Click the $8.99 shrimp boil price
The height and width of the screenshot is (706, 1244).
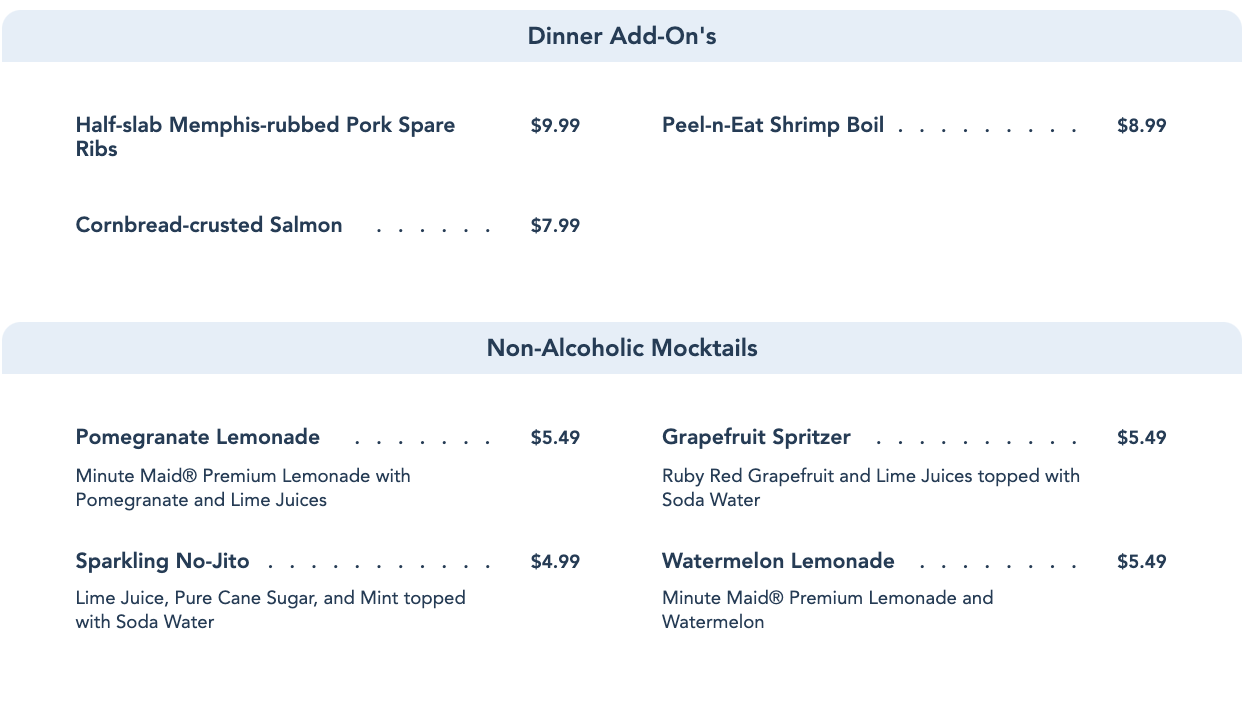click(x=1141, y=126)
